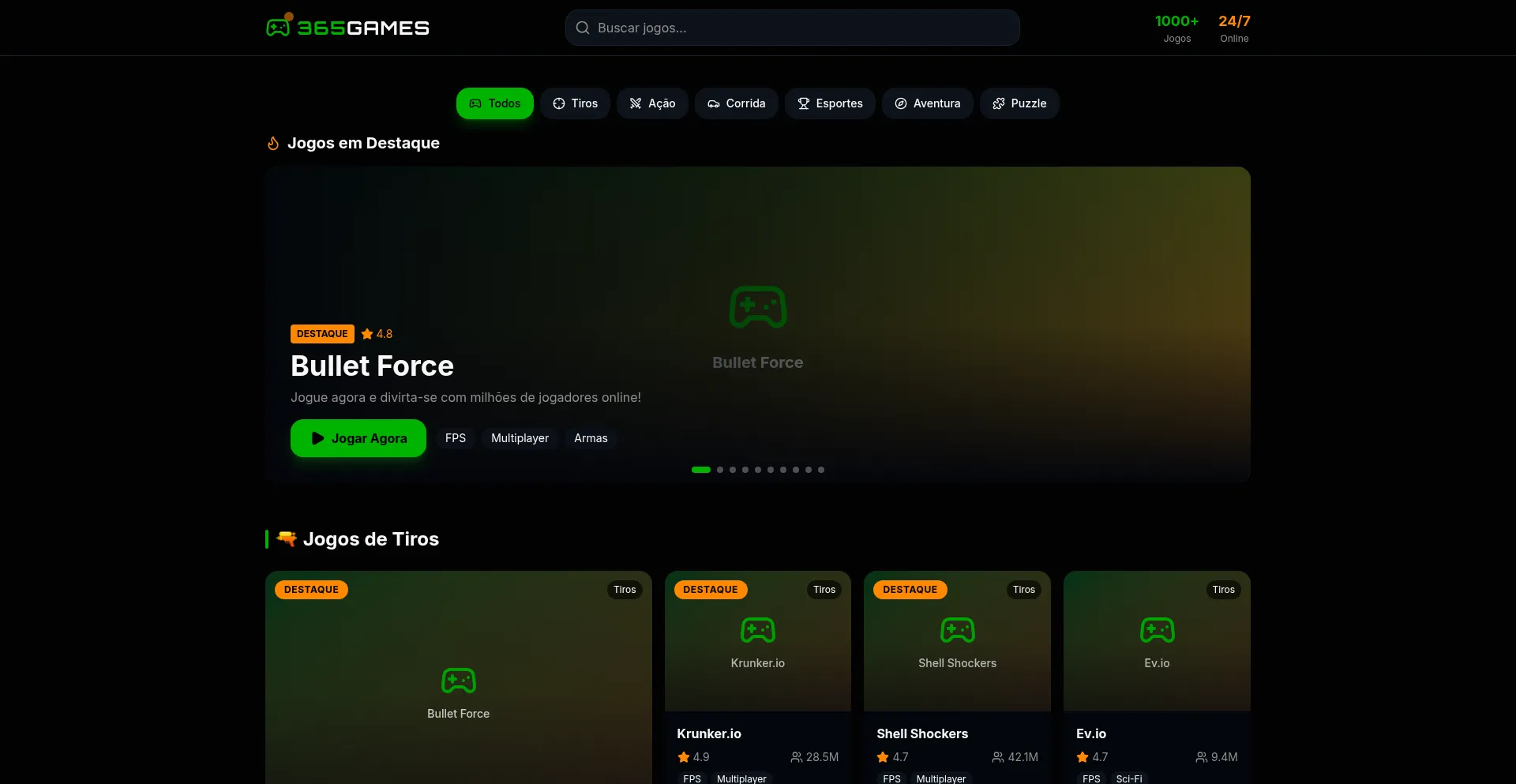Click the Jogue agora e divirta-se description text
This screenshot has width=1516, height=784.
[466, 397]
